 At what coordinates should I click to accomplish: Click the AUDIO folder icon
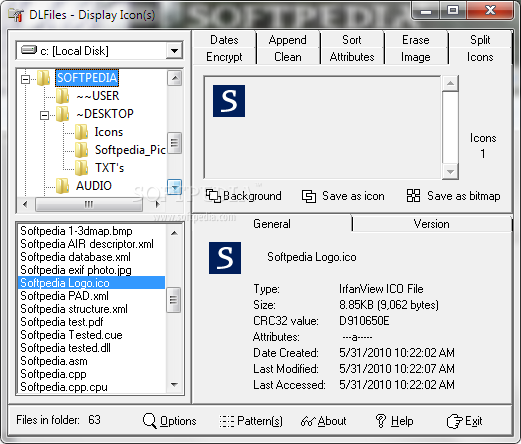click(62, 186)
